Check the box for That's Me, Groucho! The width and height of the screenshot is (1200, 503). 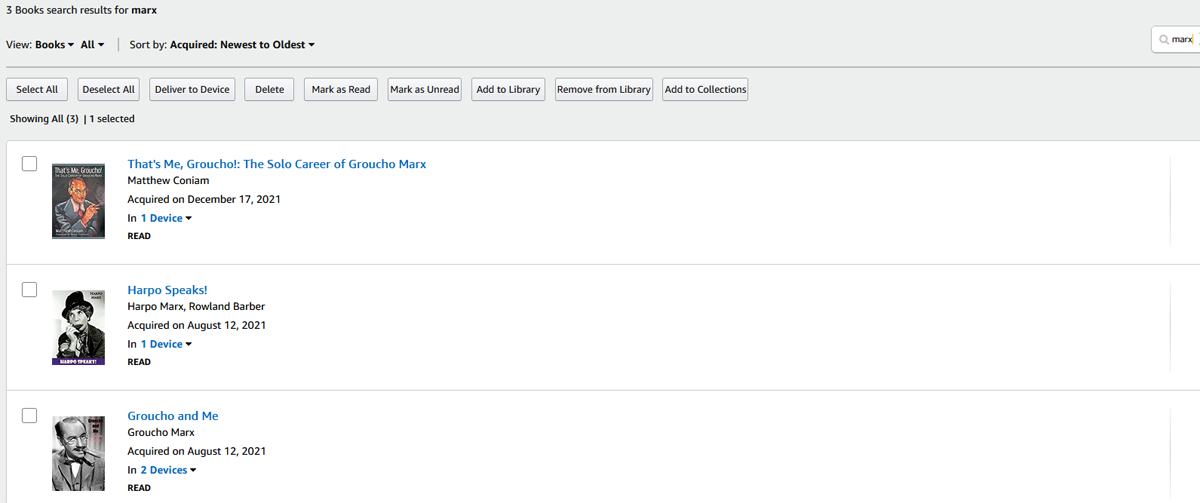[30, 164]
